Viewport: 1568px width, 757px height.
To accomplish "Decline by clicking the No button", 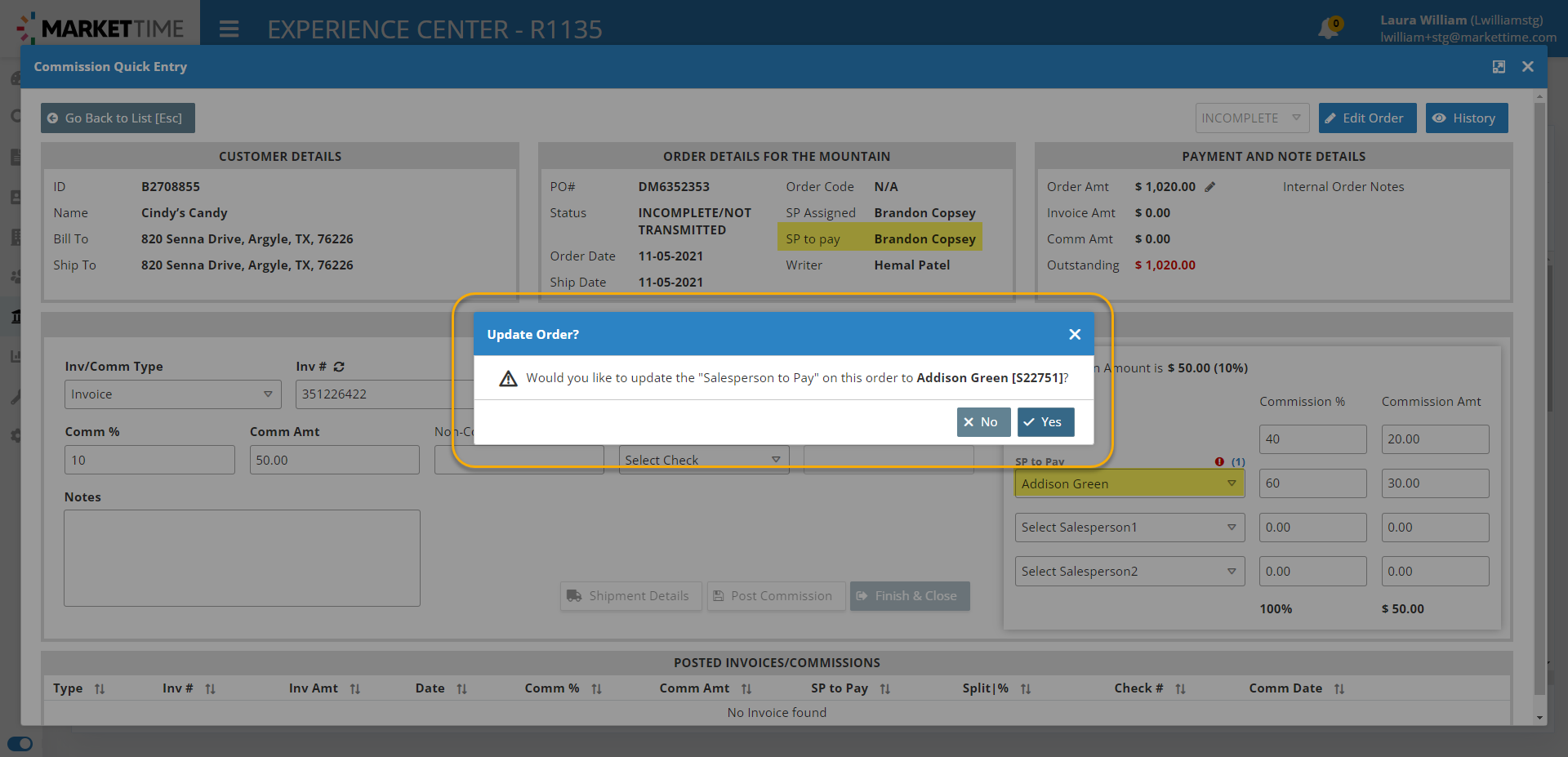I will point(982,422).
